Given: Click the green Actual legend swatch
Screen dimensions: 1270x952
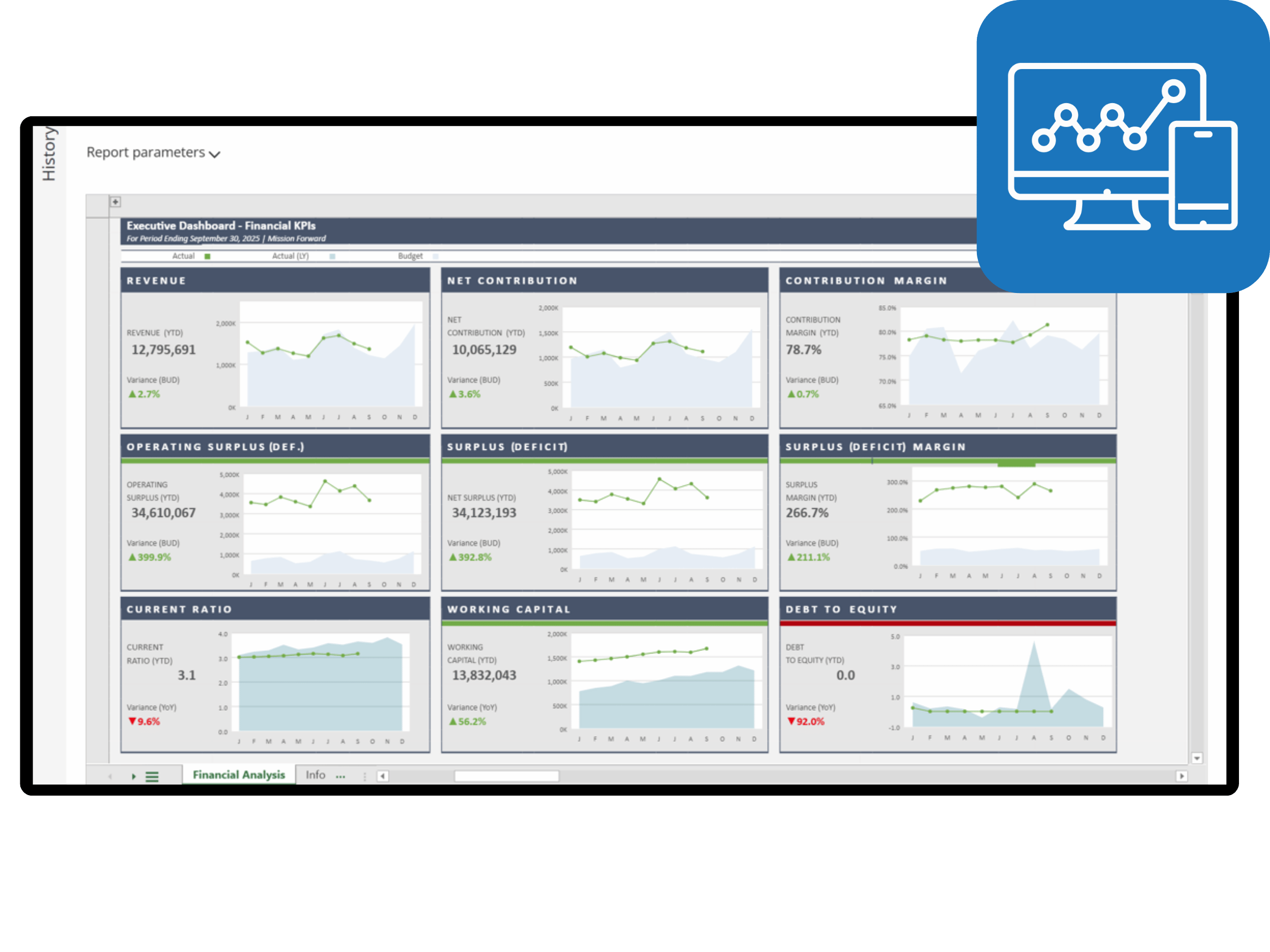Looking at the screenshot, I should (207, 256).
